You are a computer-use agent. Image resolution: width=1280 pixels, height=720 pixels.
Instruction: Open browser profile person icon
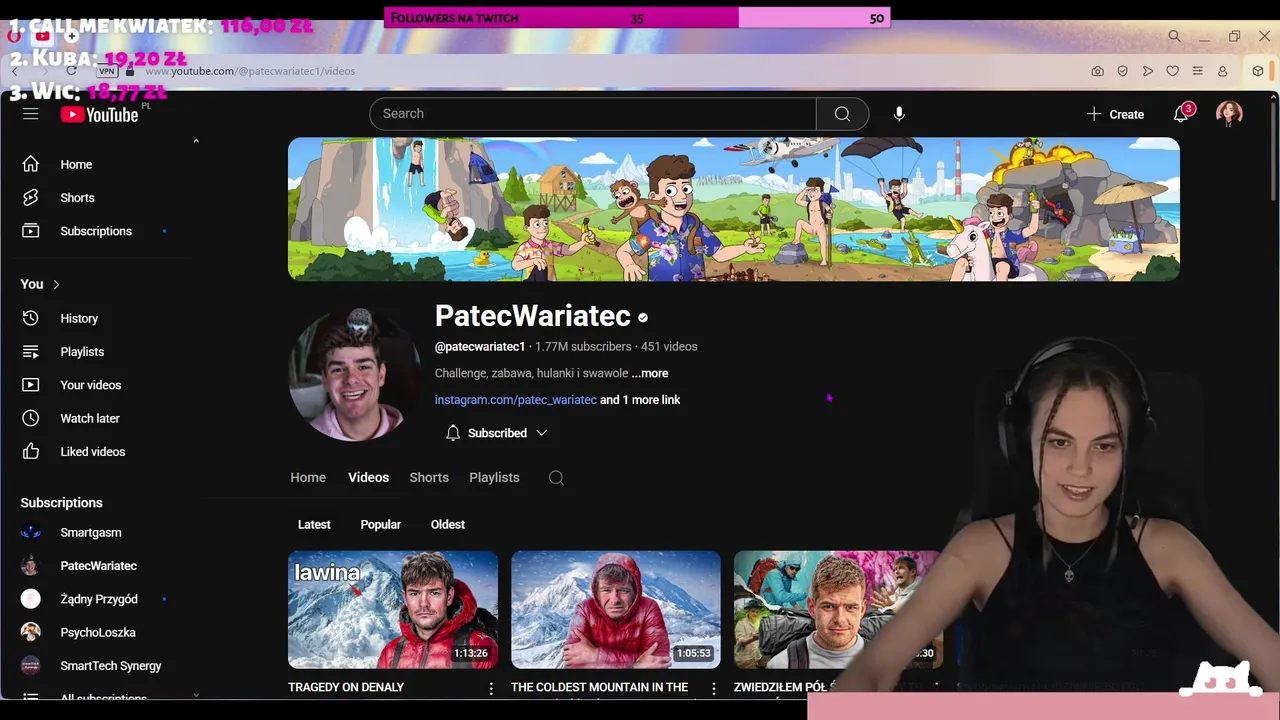1222,71
